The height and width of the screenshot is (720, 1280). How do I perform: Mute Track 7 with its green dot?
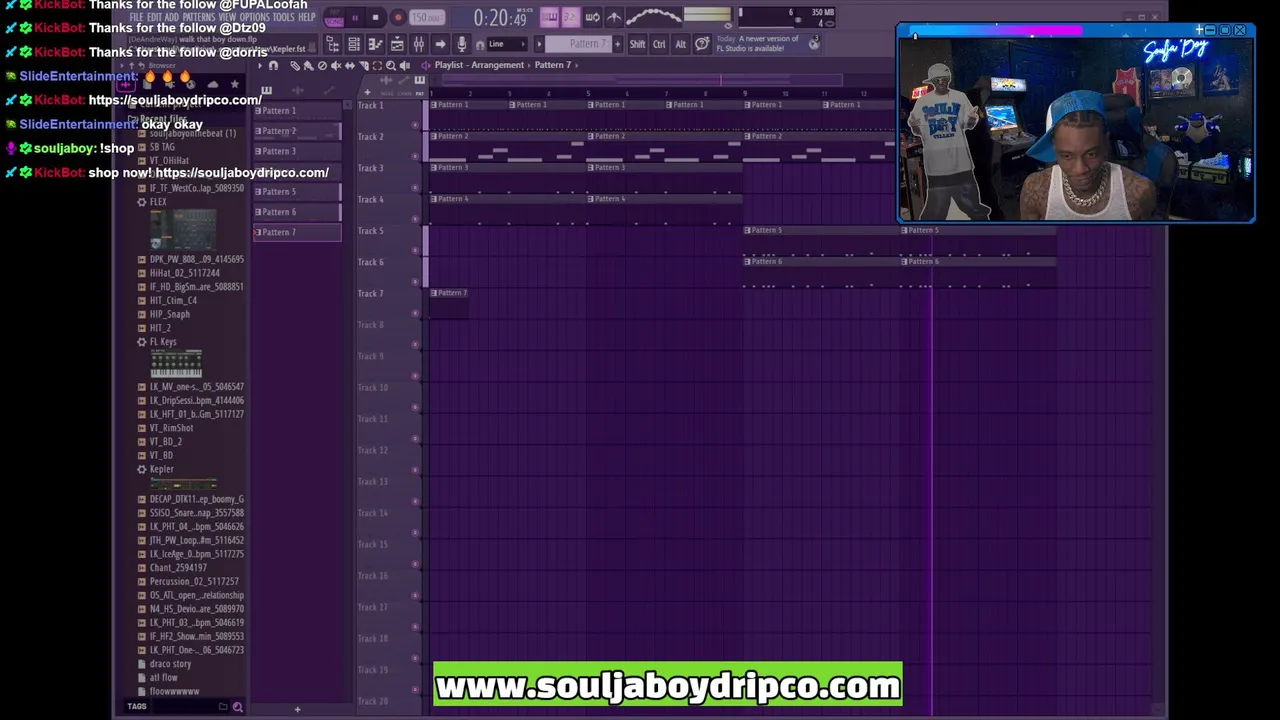[x=415, y=313]
